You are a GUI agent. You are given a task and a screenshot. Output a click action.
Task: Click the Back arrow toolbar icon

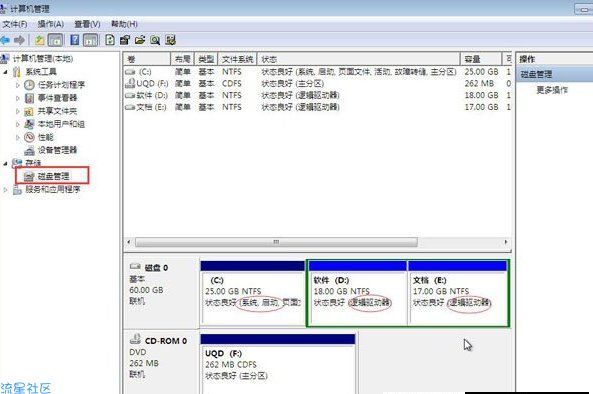click(x=5, y=40)
